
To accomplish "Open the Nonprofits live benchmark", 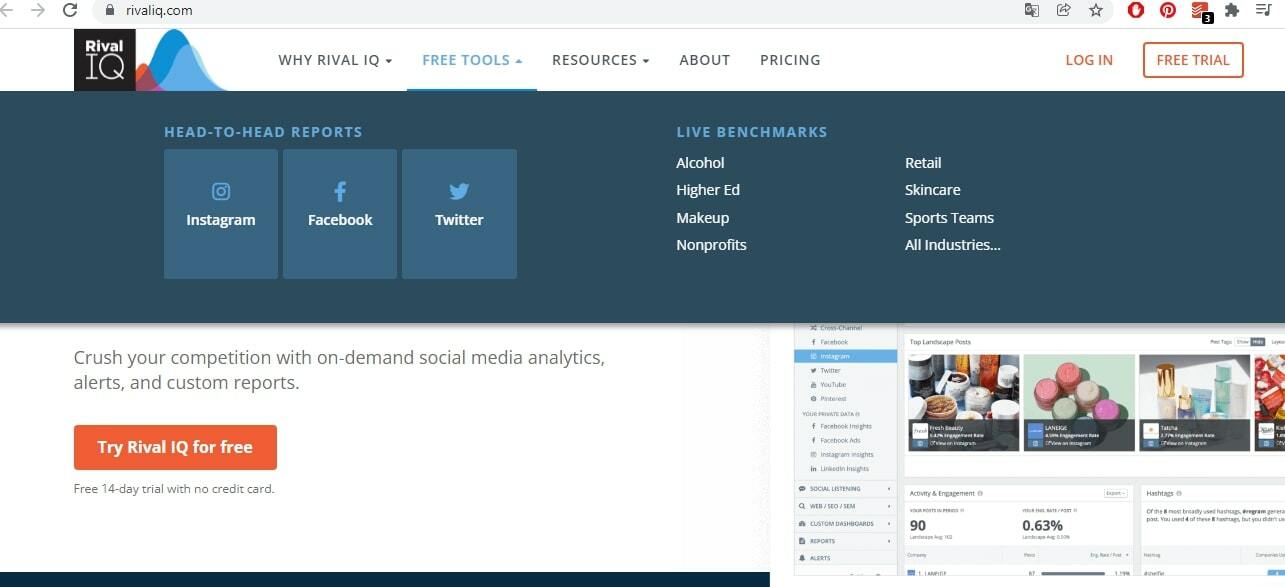I will [x=711, y=245].
